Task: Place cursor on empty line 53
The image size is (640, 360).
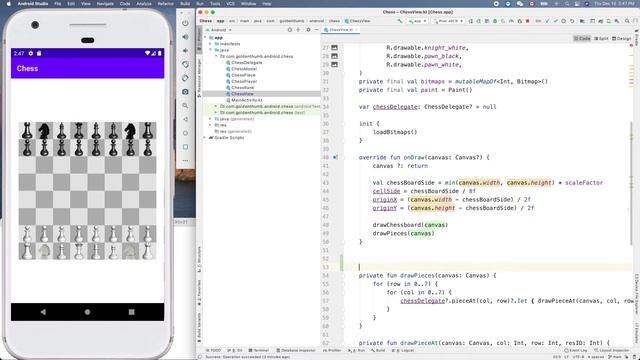Action: pyautogui.click(x=488, y=267)
